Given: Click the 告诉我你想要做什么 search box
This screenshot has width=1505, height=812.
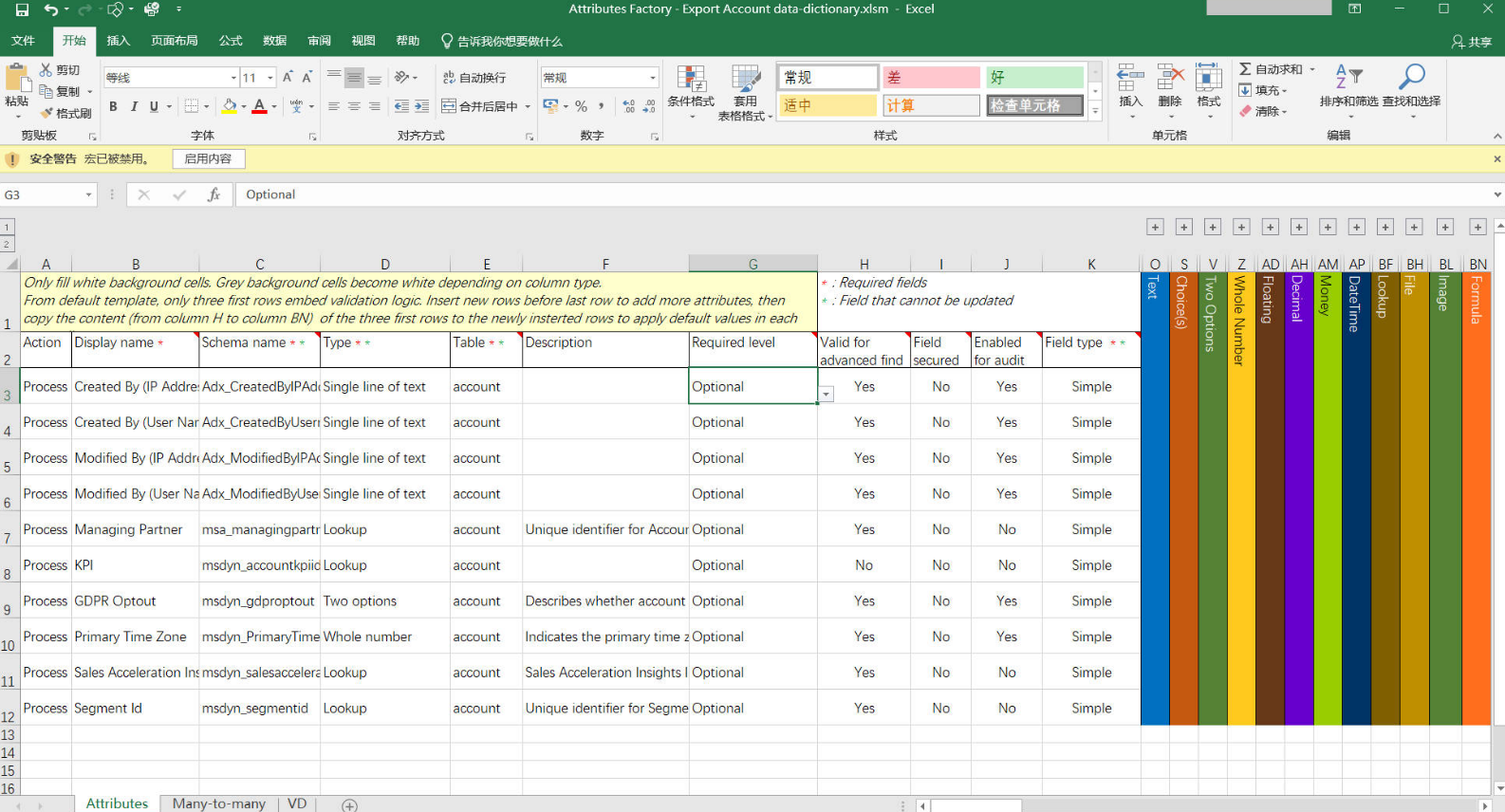Looking at the screenshot, I should (502, 42).
